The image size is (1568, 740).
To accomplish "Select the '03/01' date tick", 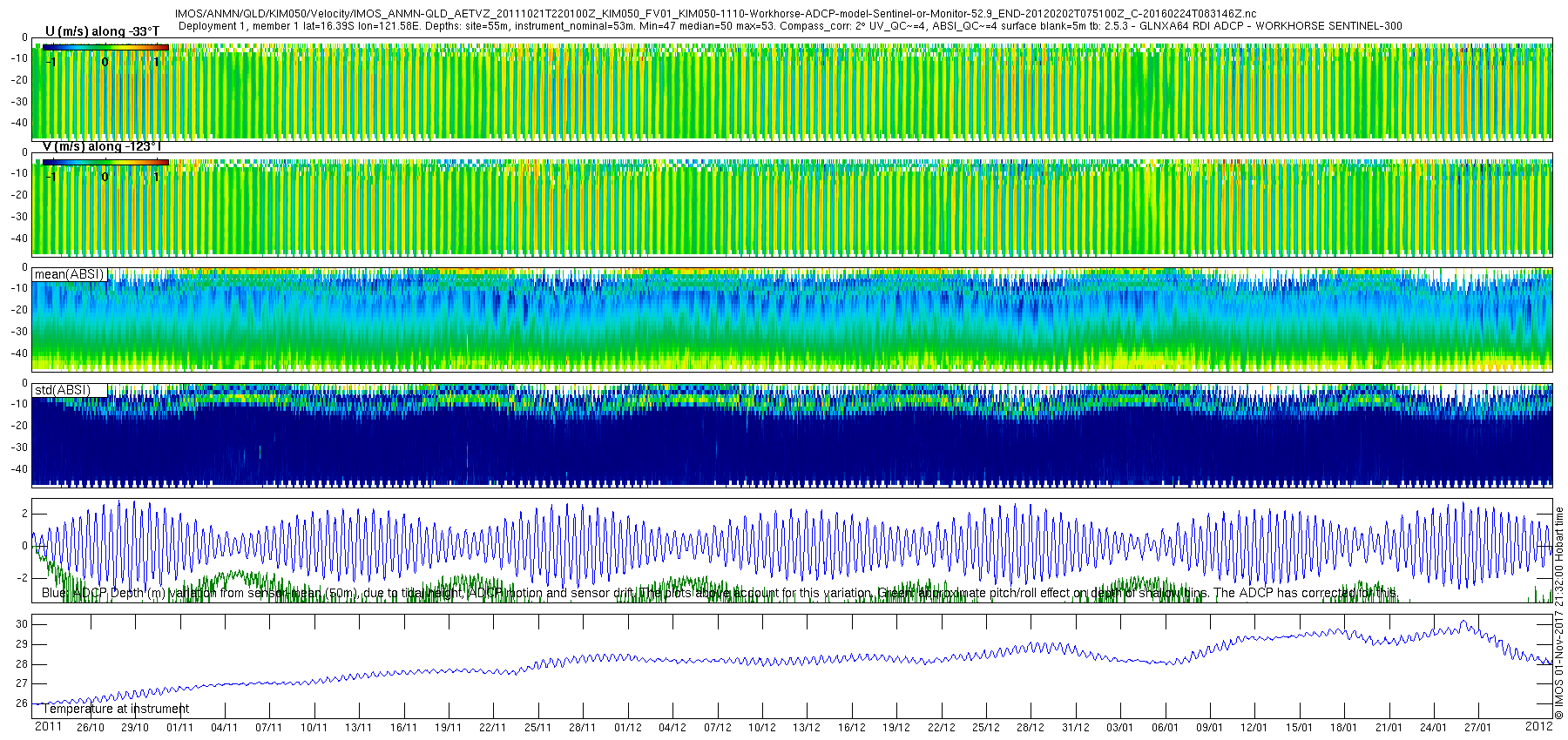I will [x=1120, y=728].
